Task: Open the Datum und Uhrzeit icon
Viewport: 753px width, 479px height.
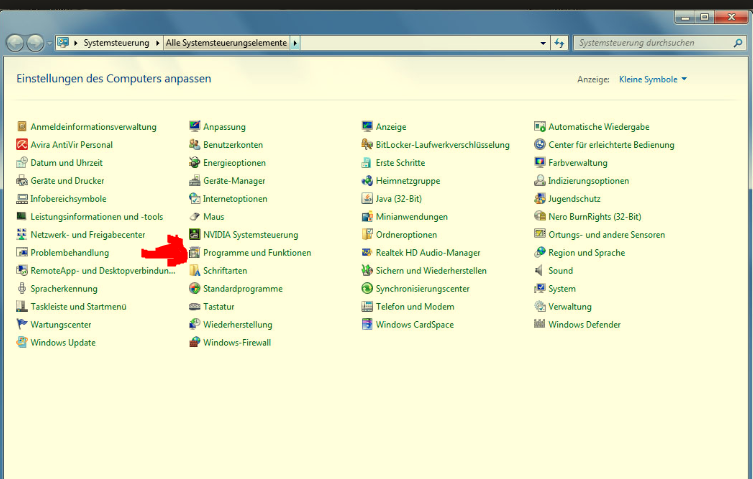Action: pos(22,162)
